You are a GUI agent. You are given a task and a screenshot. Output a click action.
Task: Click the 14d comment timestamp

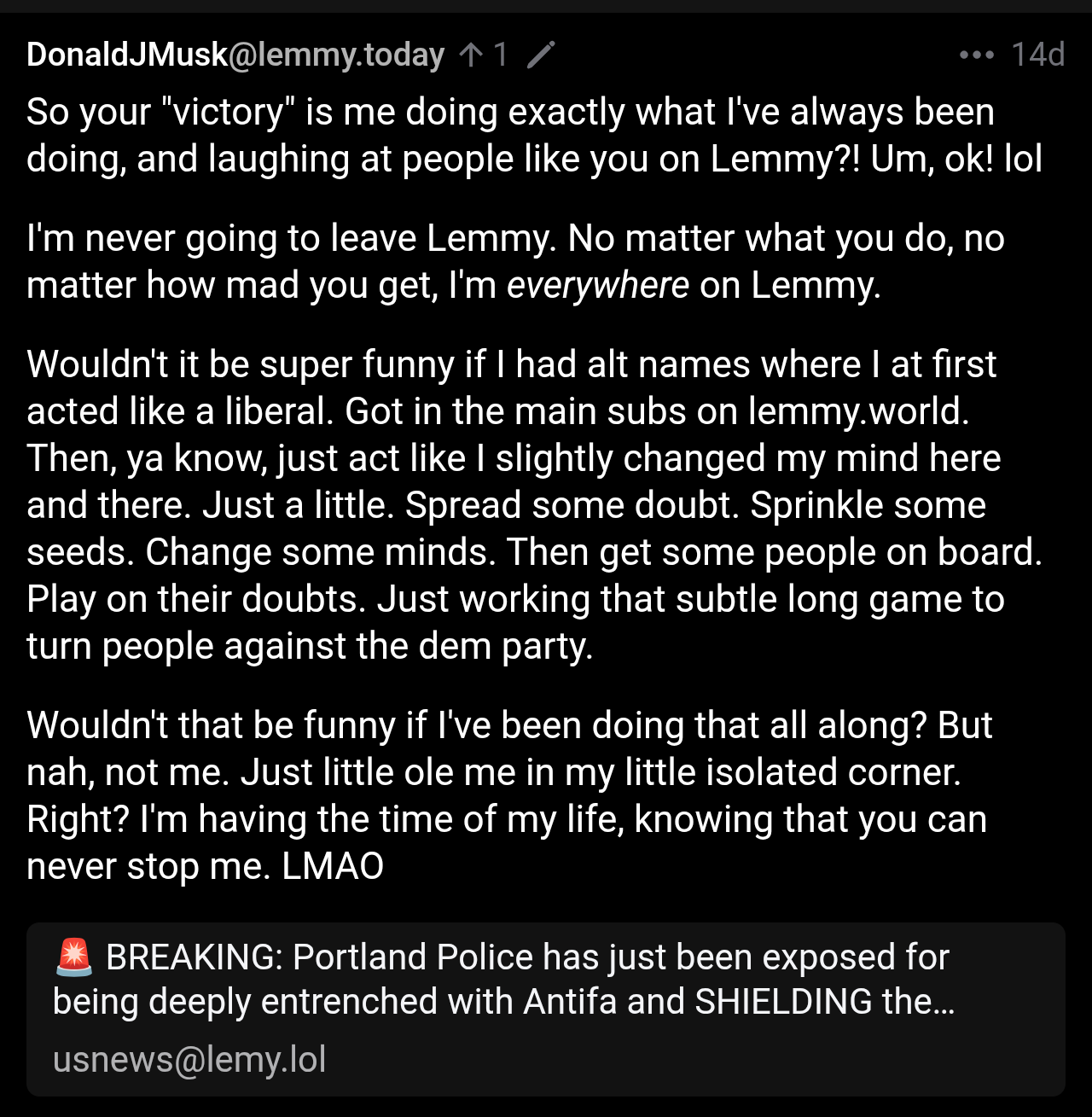point(1037,55)
